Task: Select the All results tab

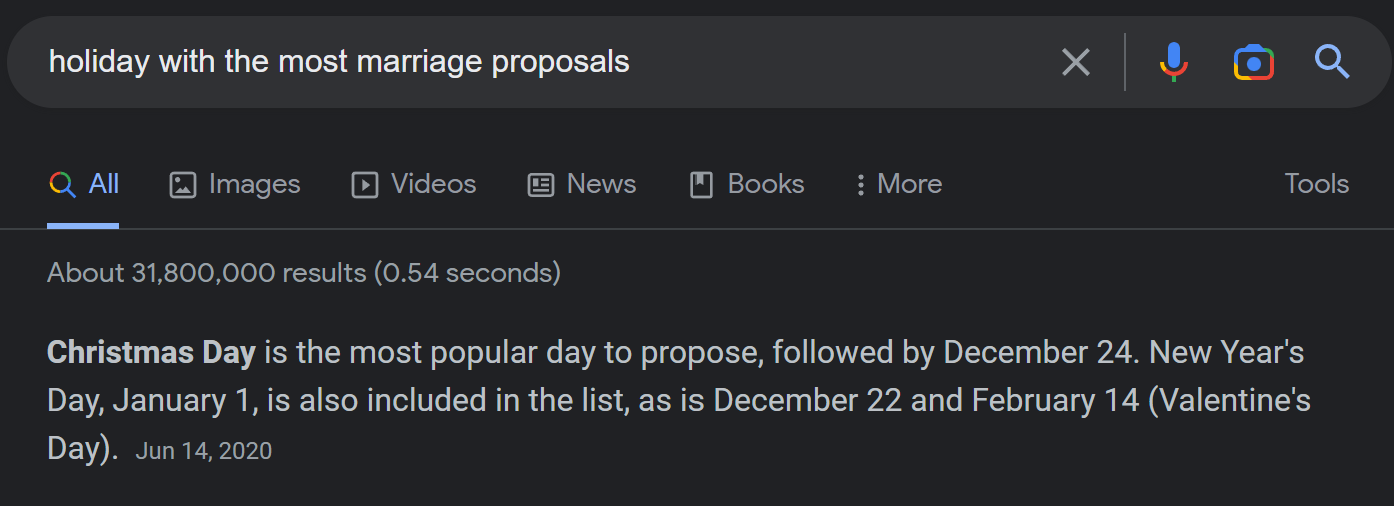Action: click(x=103, y=184)
